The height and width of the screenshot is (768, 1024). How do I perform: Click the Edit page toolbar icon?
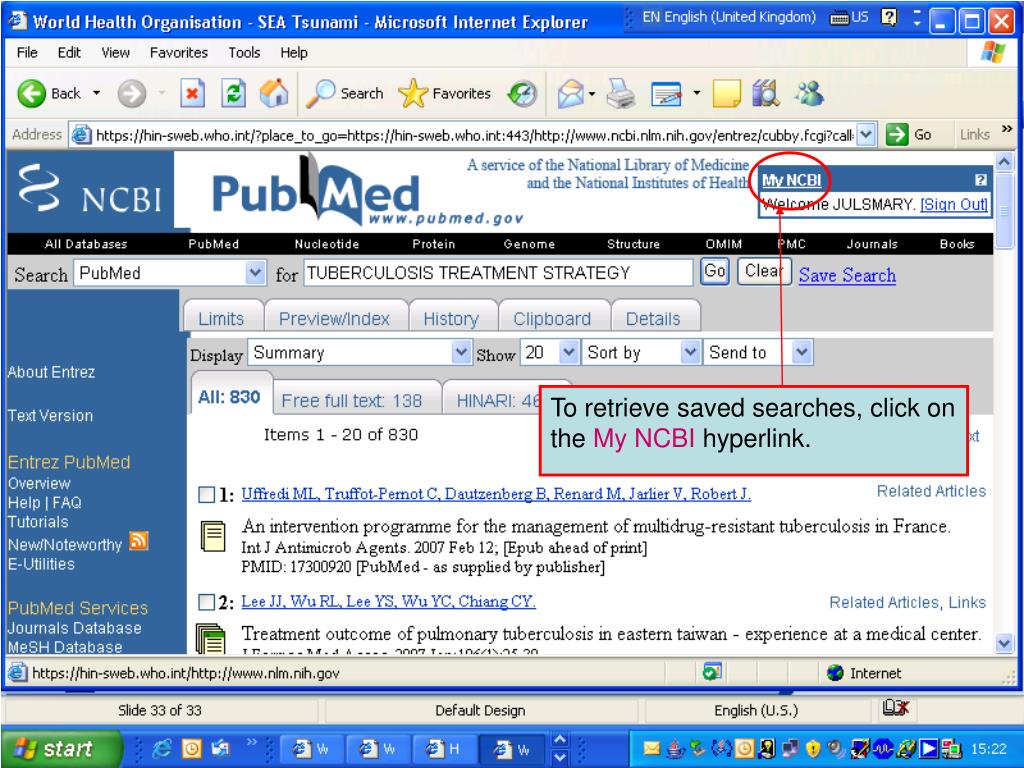666,94
